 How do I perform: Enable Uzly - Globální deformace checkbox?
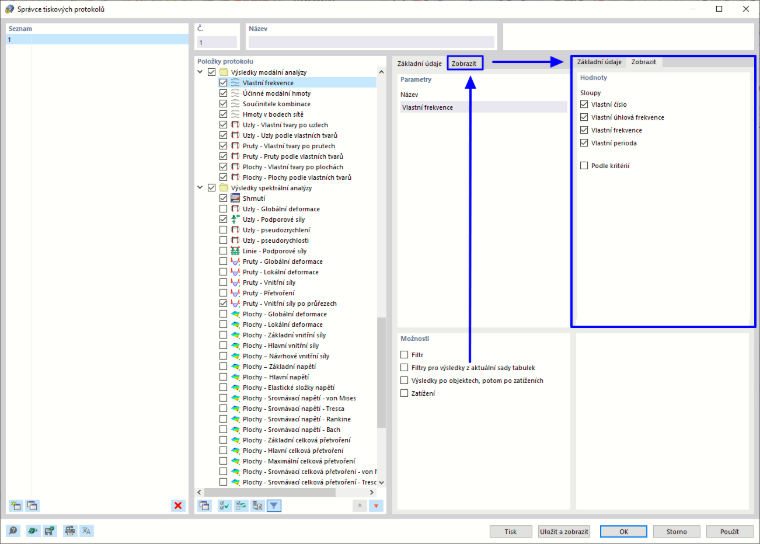click(x=223, y=209)
